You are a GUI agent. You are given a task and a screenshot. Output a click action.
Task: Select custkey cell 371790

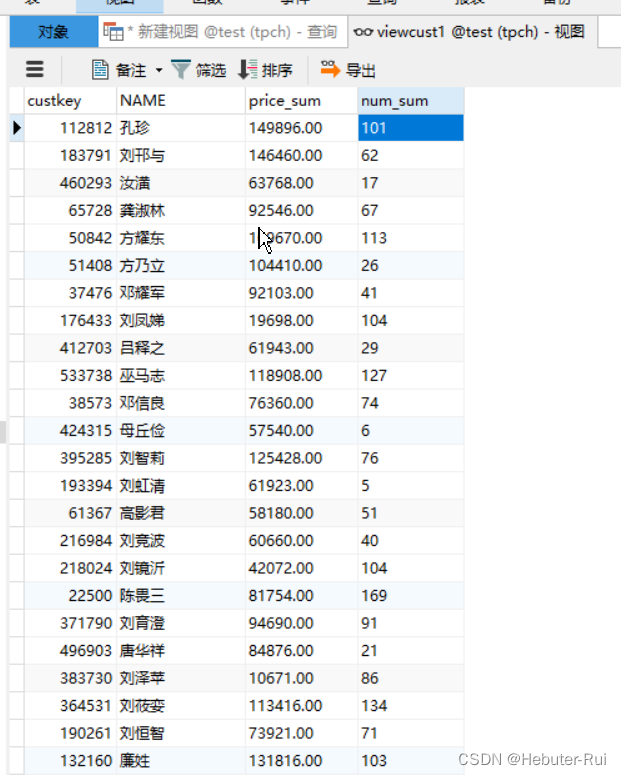[70, 623]
